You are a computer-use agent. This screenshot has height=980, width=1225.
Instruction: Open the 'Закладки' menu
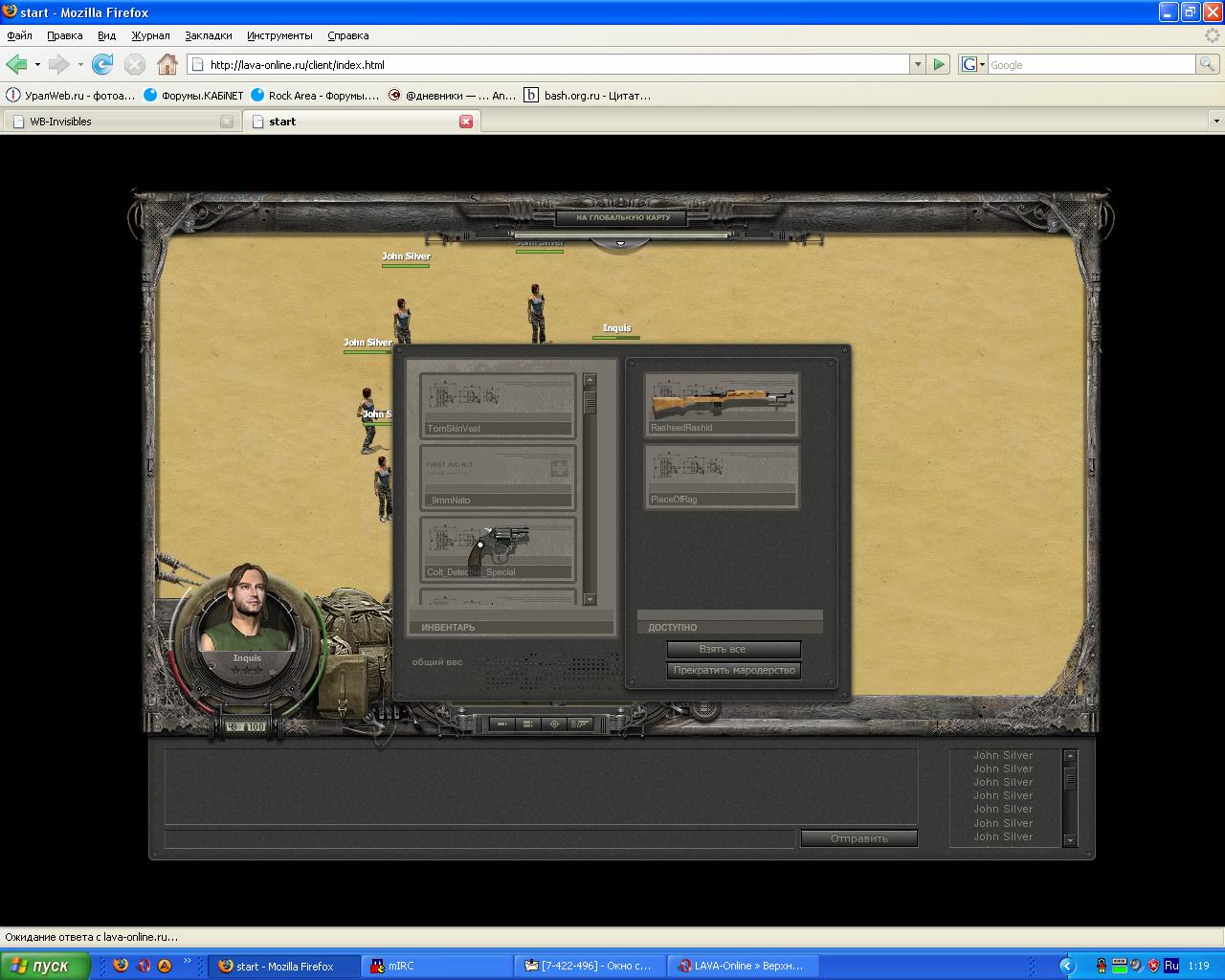tap(208, 35)
